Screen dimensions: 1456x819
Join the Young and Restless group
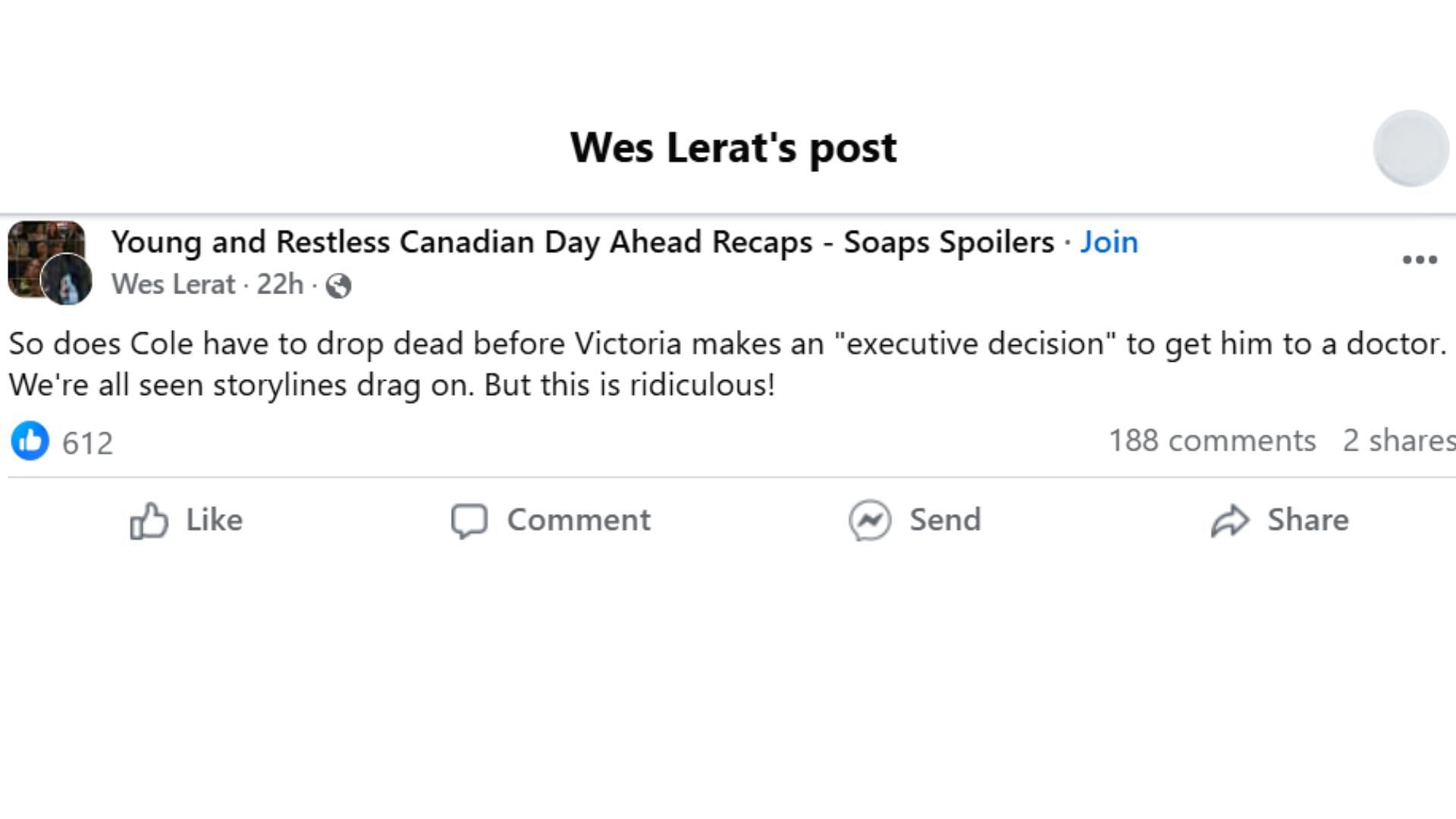coord(1109,242)
